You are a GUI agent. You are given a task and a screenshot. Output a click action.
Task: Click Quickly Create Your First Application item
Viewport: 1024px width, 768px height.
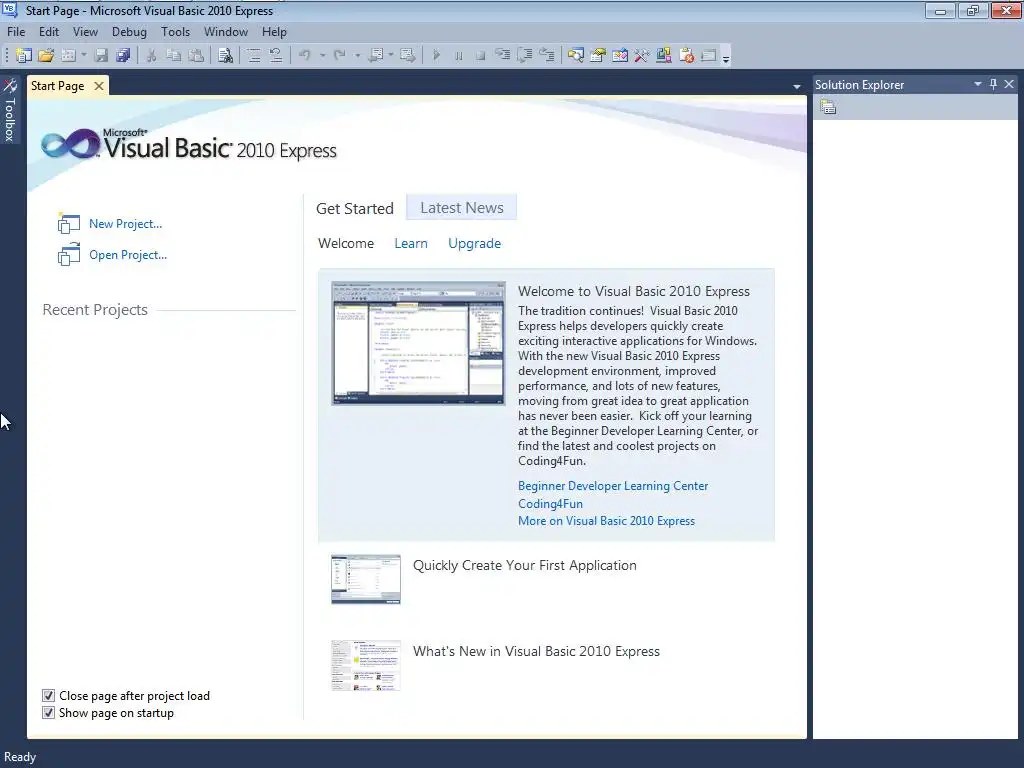[x=524, y=566]
